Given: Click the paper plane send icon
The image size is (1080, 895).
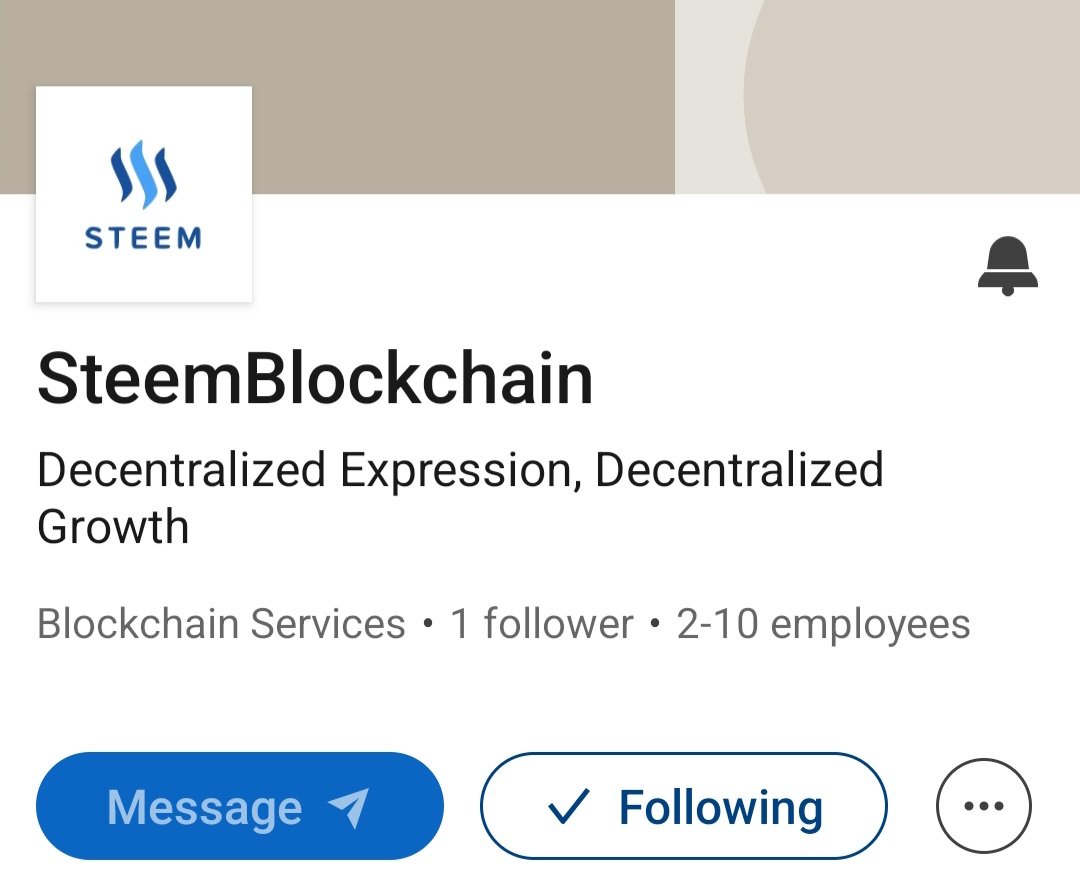Looking at the screenshot, I should 349,807.
